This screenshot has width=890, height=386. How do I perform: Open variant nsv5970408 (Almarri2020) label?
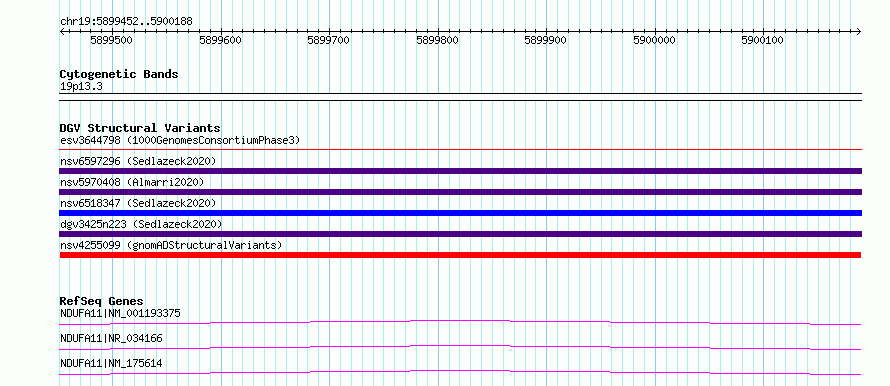(132, 182)
